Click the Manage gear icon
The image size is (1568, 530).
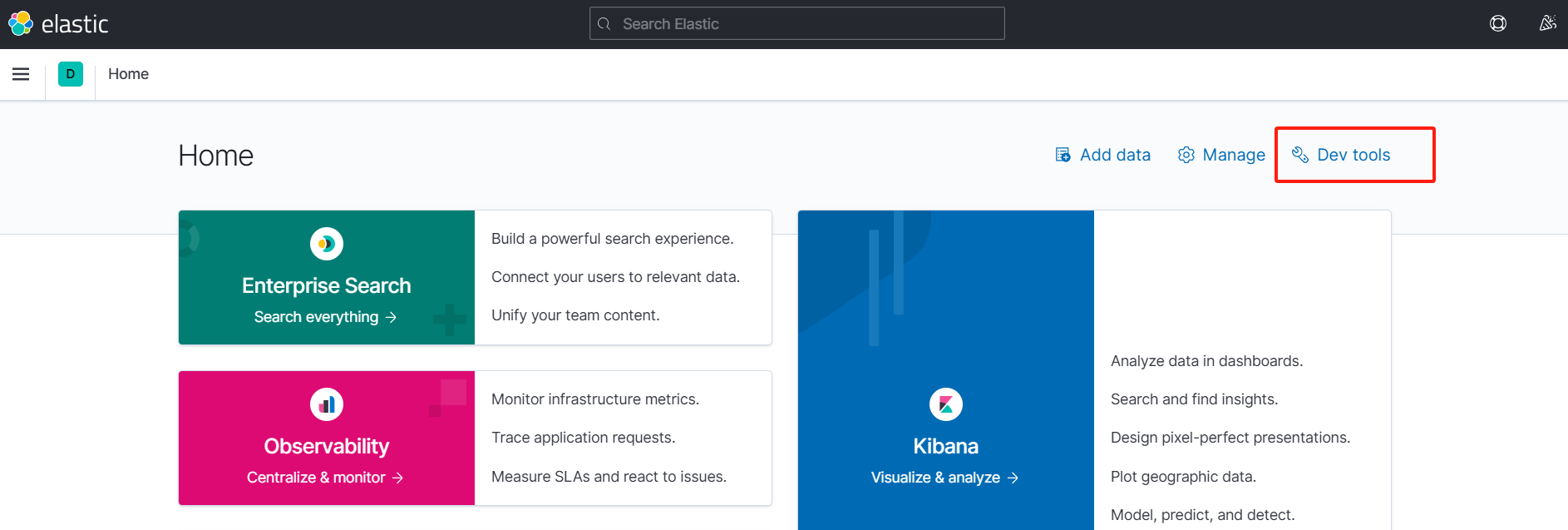(1186, 155)
